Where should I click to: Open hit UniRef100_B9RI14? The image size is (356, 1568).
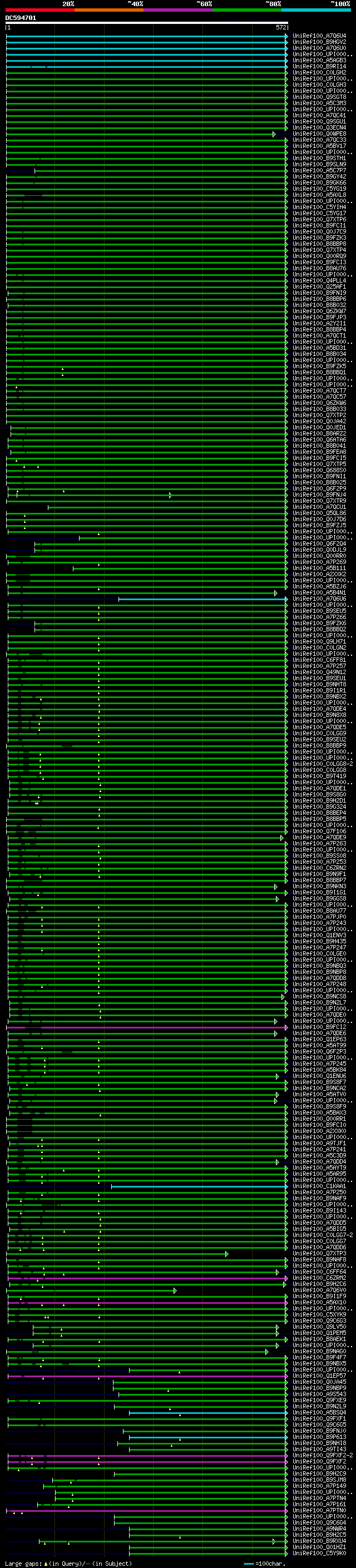tap(319, 66)
